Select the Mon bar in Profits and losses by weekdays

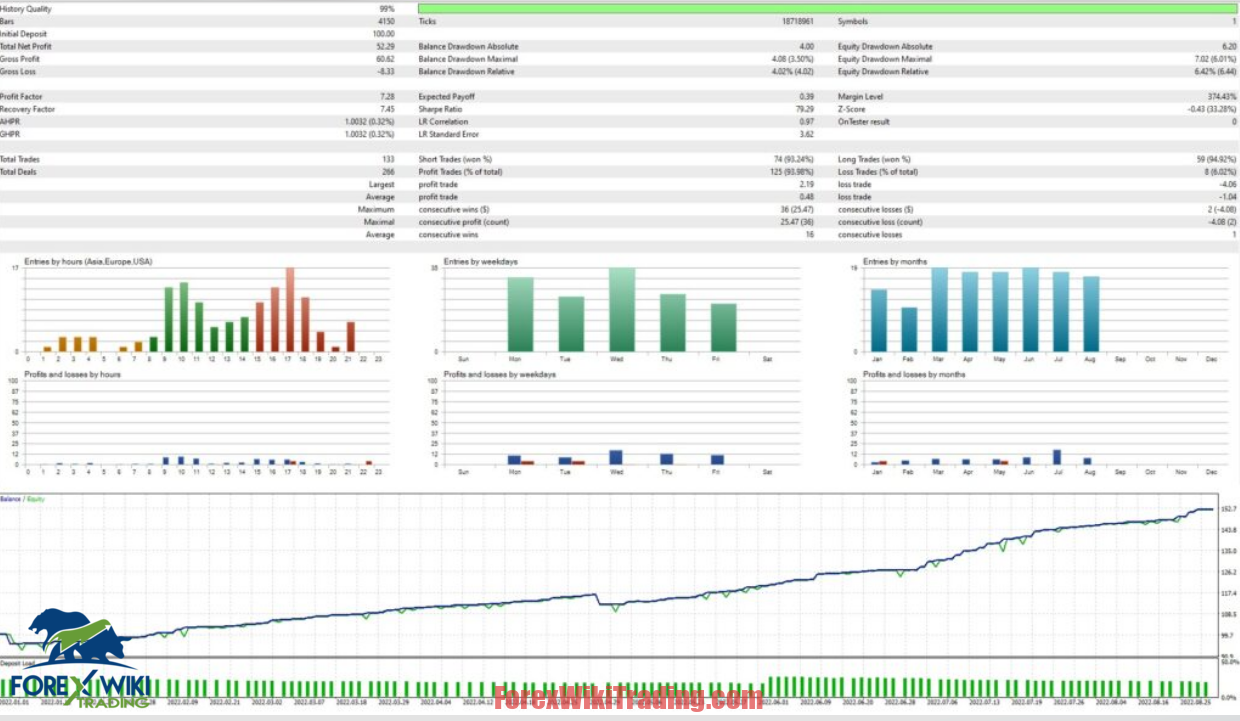point(514,460)
